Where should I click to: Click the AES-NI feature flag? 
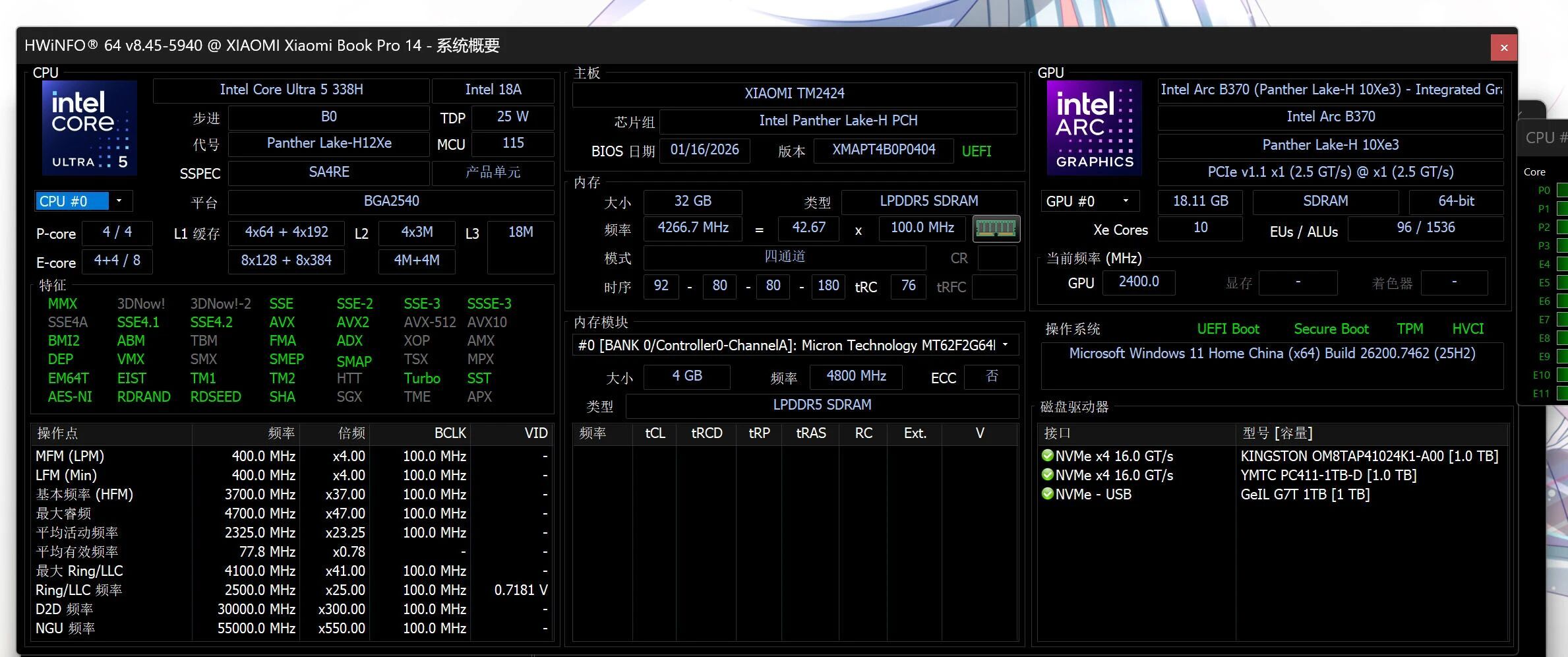[x=70, y=396]
